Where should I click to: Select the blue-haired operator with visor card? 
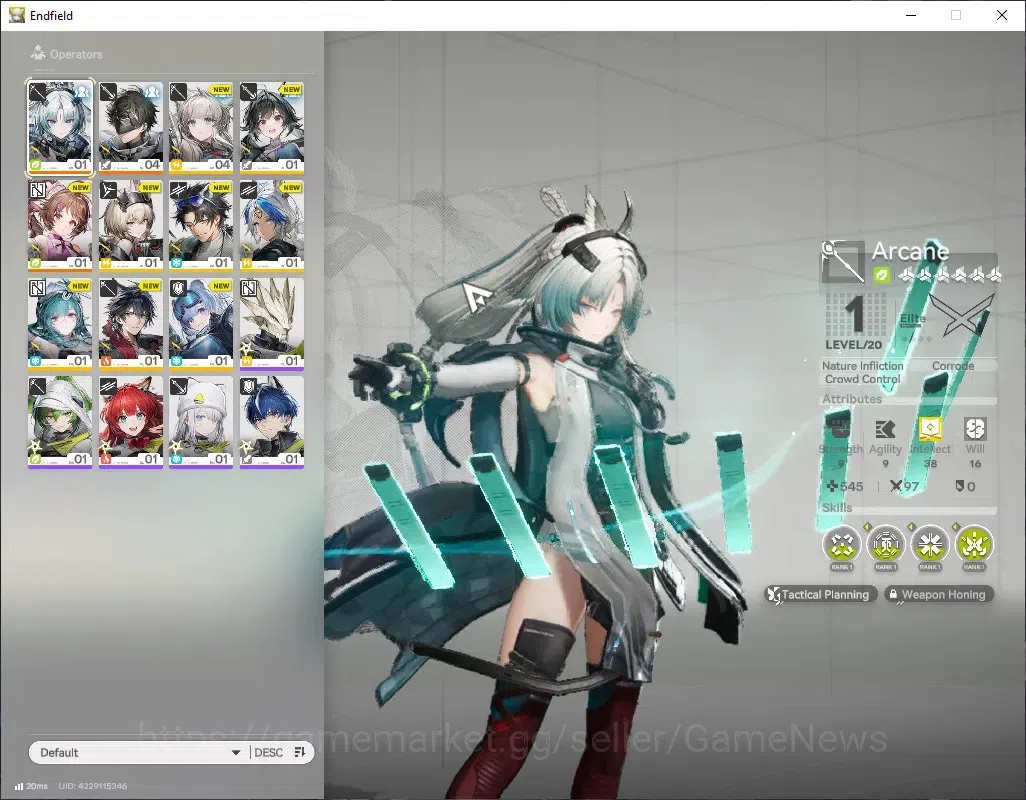(201, 324)
